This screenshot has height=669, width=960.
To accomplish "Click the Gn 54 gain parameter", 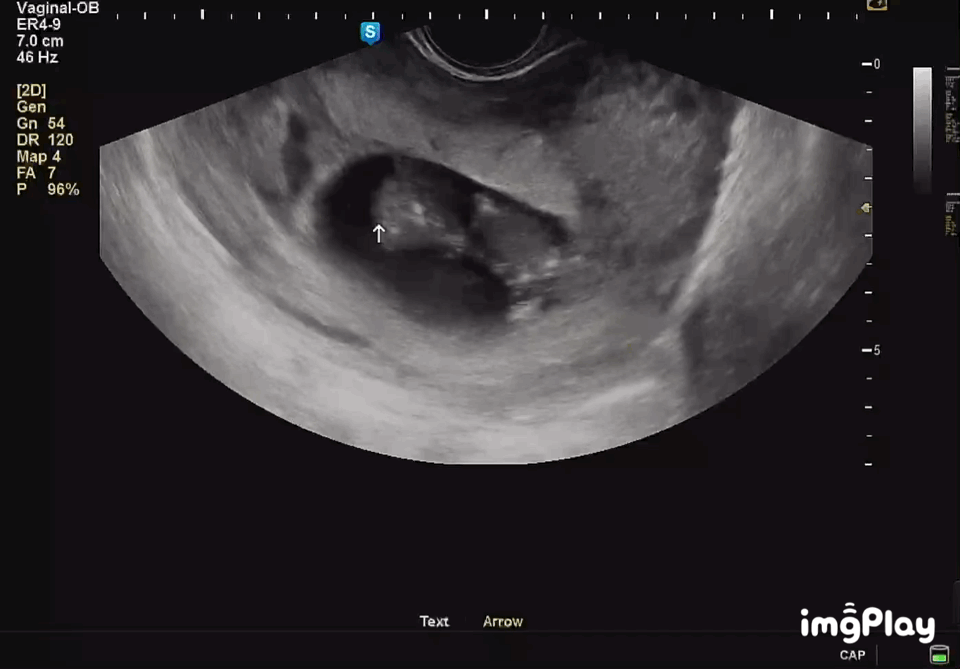I will point(40,123).
